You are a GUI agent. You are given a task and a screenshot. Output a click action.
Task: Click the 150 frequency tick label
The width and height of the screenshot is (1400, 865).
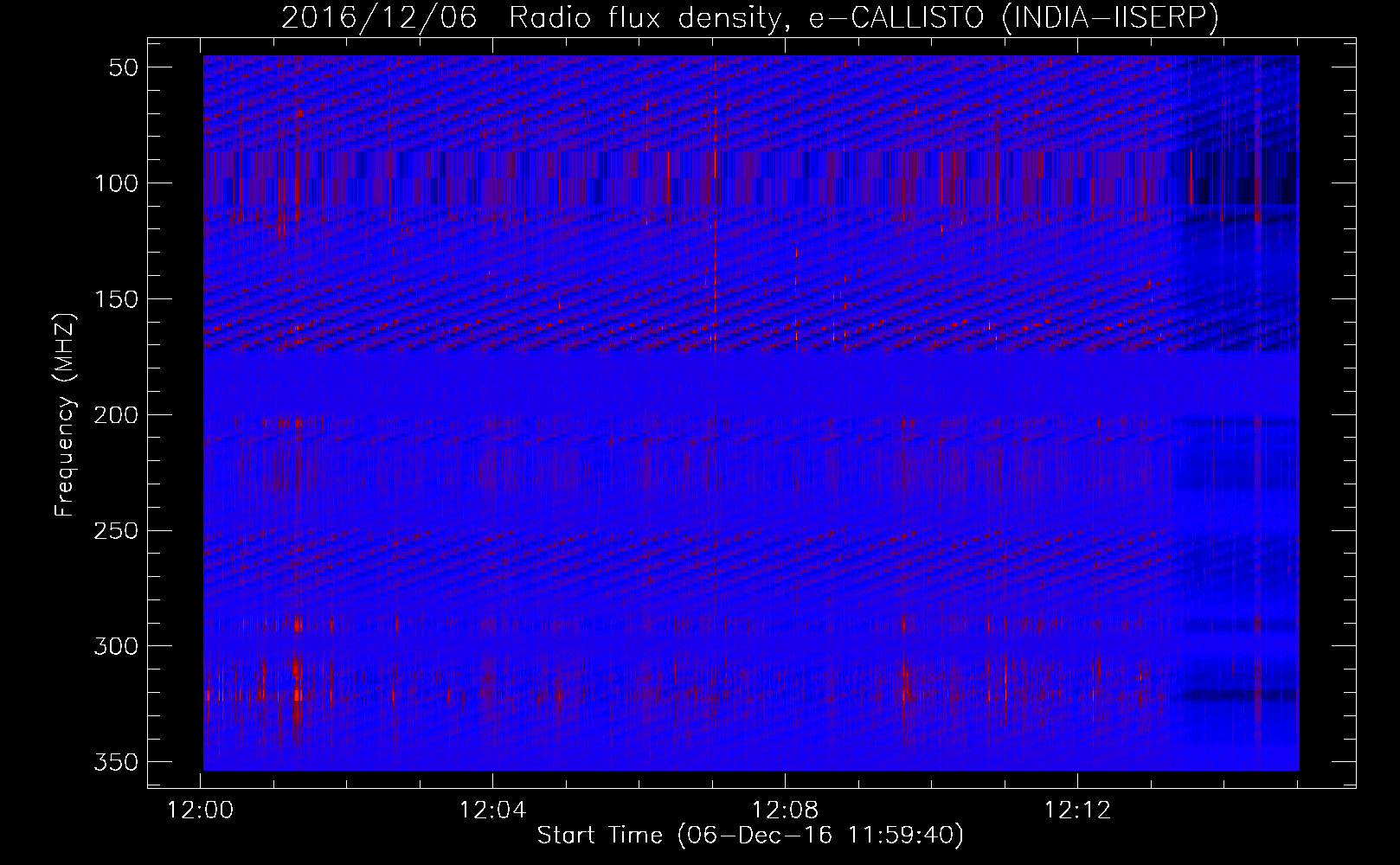[116, 299]
